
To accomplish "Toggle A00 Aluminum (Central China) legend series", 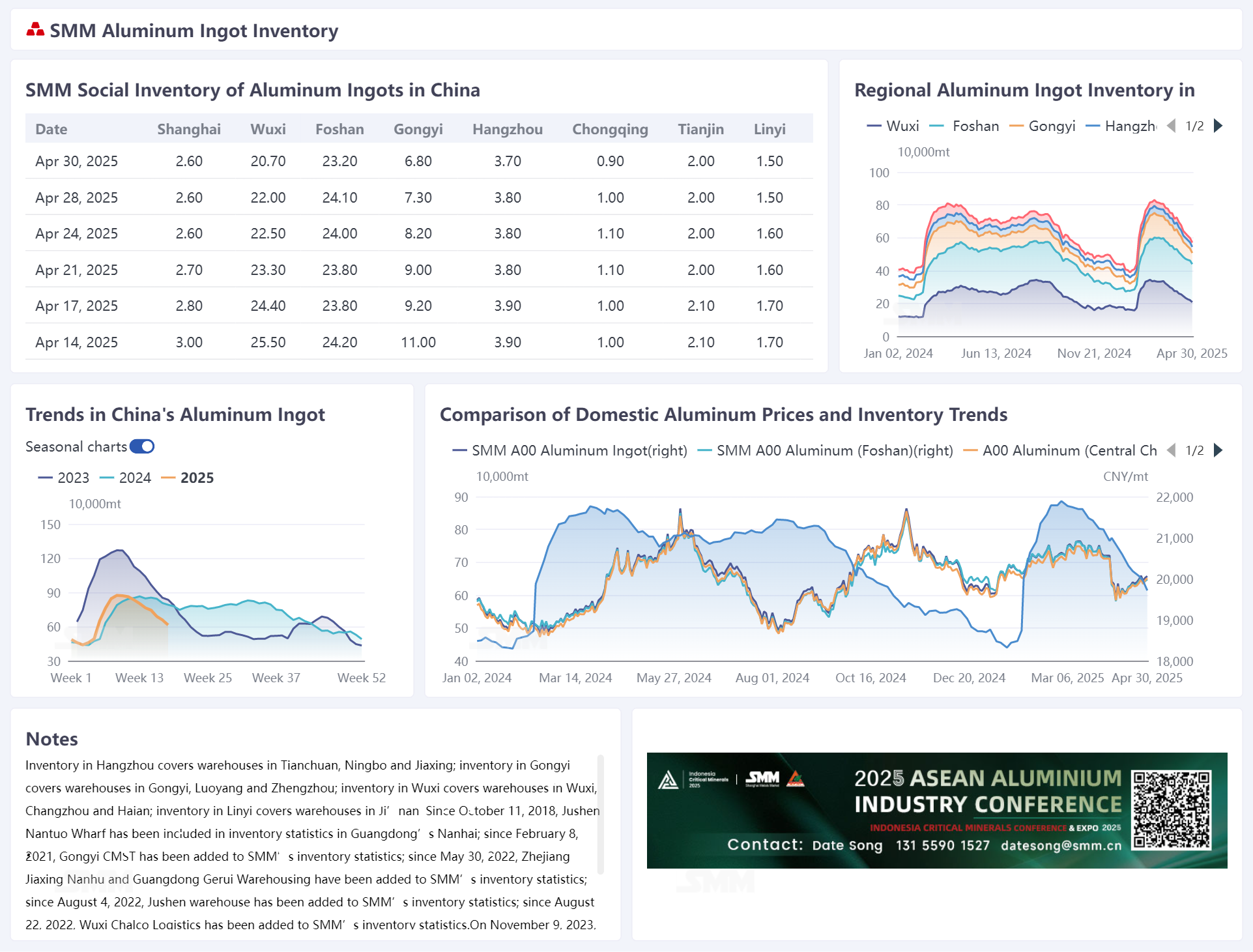I will (x=1060, y=450).
